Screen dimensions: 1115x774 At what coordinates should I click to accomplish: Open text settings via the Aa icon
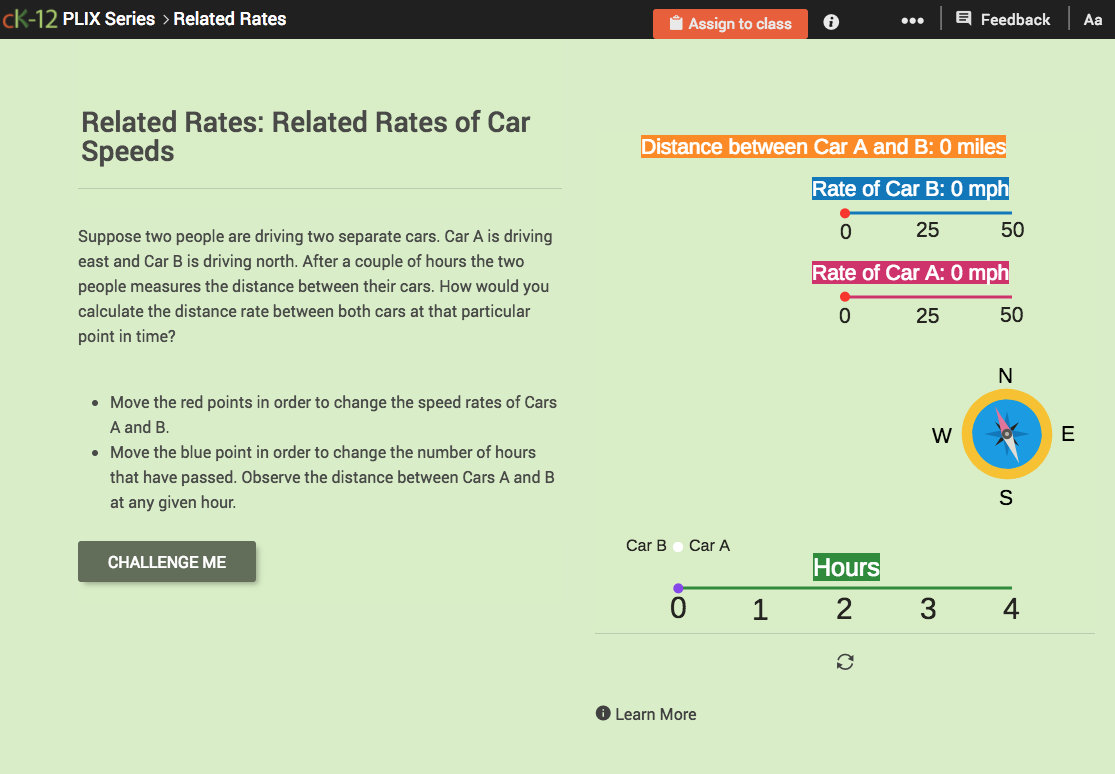[x=1092, y=19]
